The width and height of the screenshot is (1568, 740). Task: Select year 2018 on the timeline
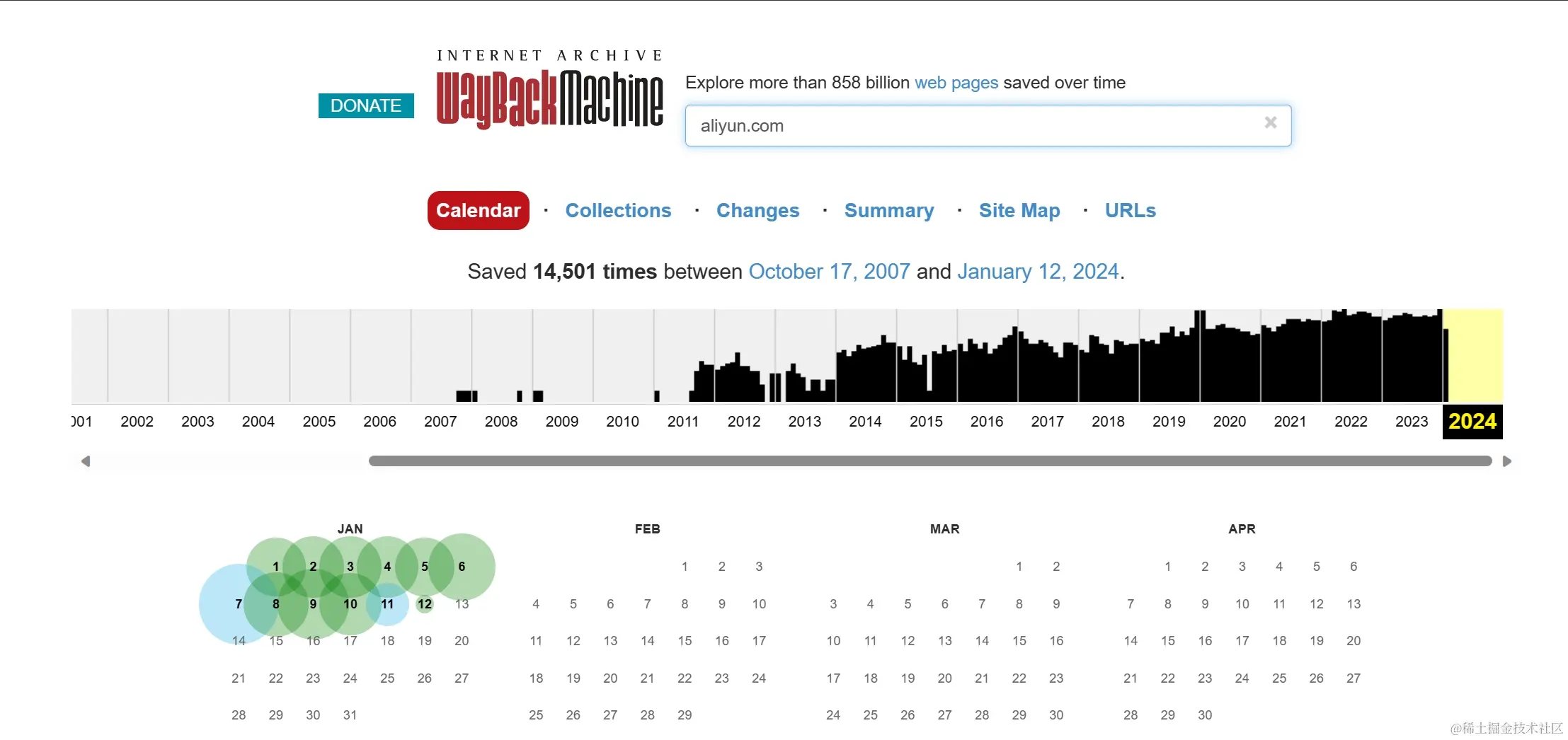1108,422
